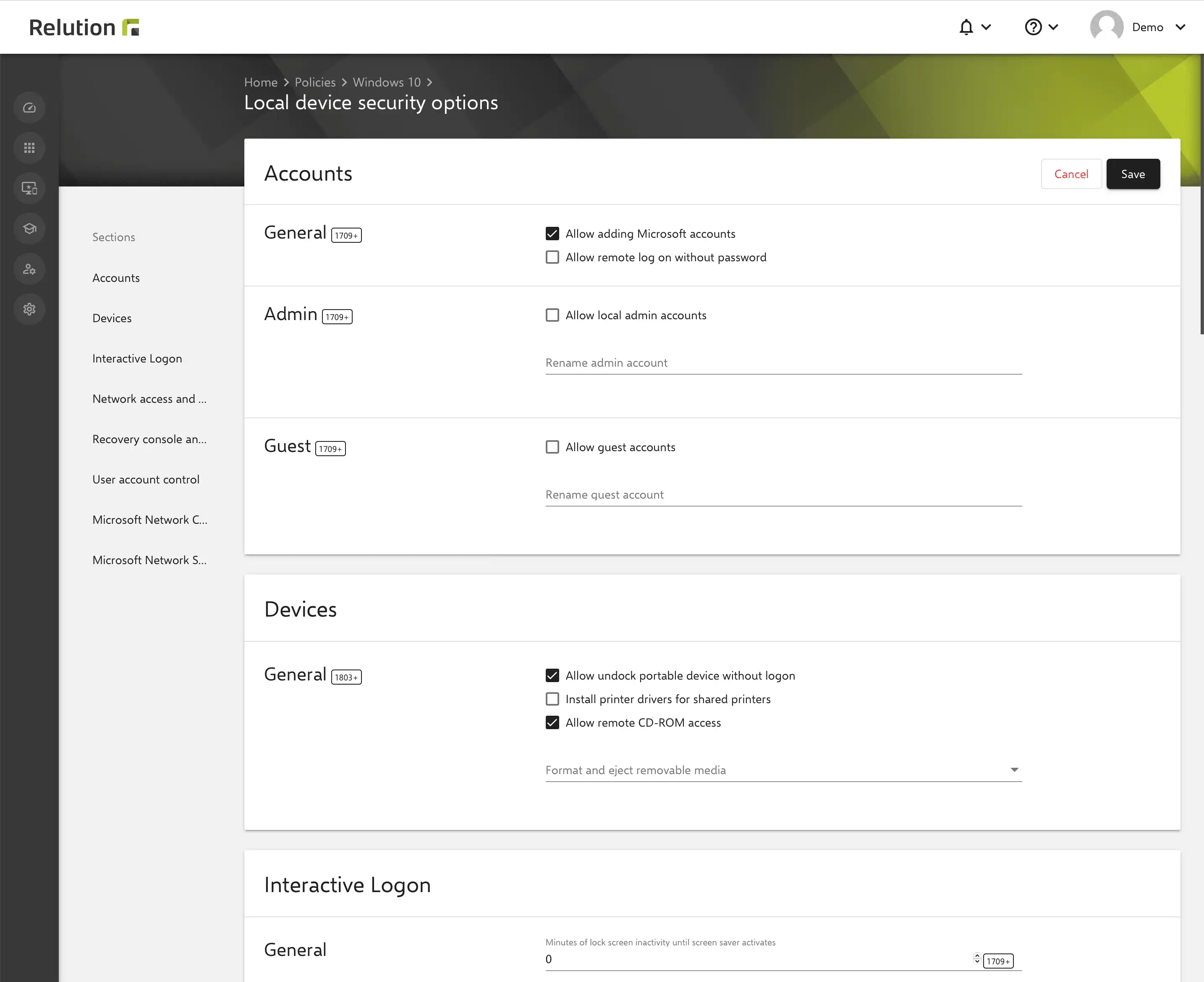
Task: Open the dashboard speedometer icon in sidebar
Action: [x=29, y=108]
